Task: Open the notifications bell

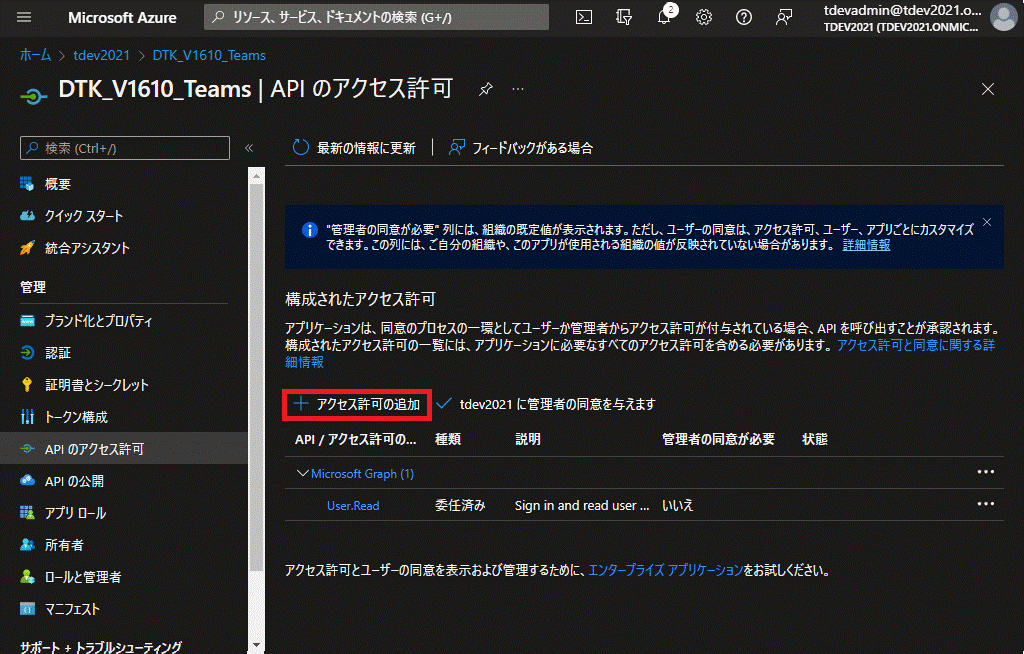Action: click(664, 17)
